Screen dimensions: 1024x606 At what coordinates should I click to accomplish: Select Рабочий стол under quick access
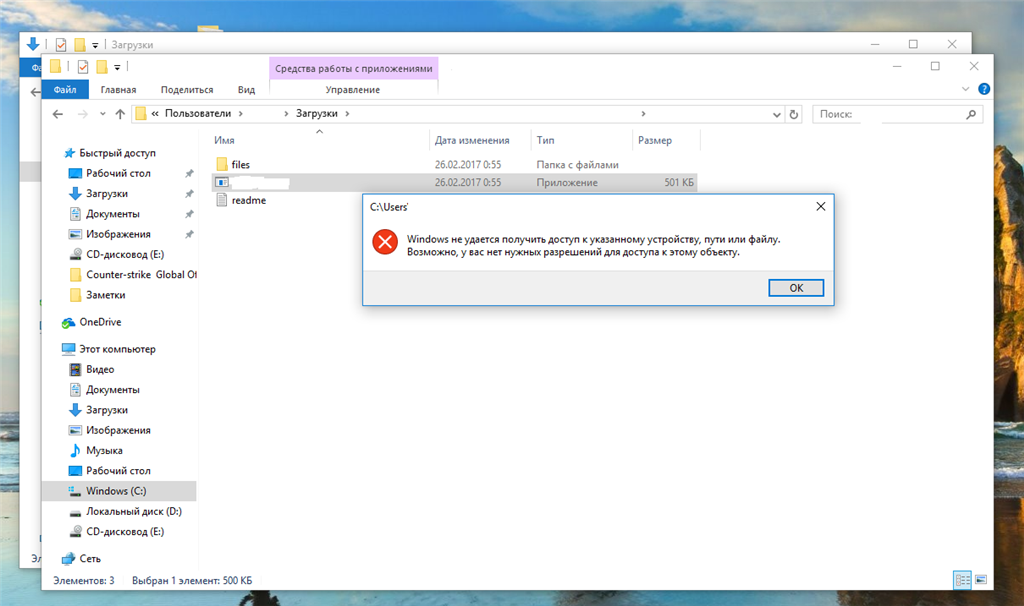tap(118, 173)
